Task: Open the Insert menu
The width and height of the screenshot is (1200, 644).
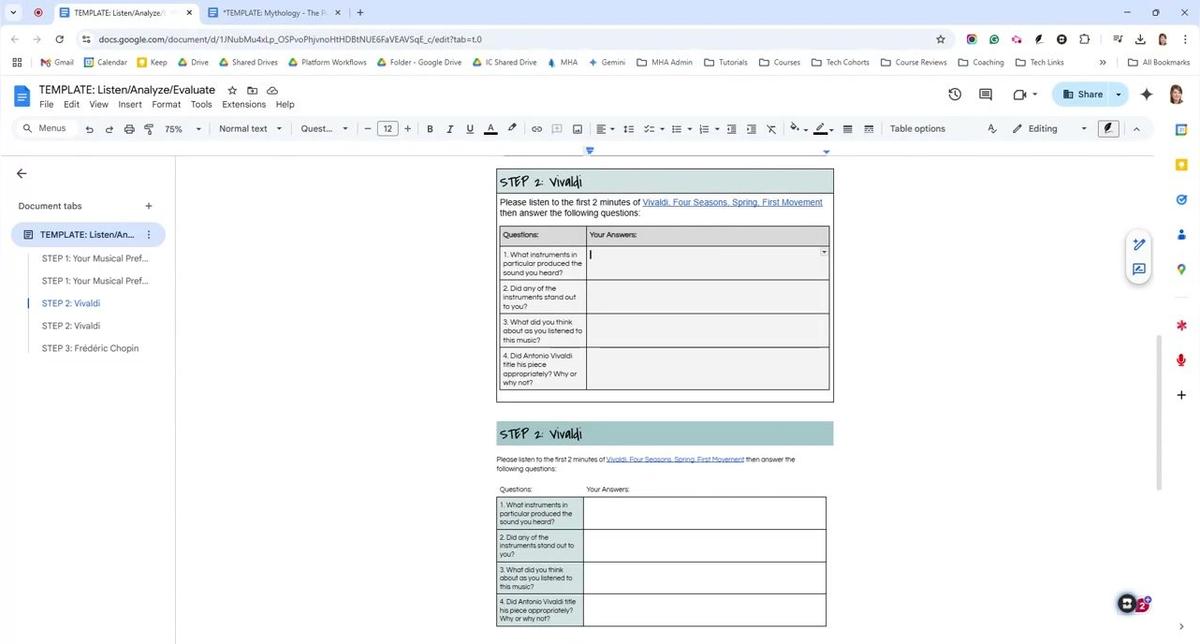Action: click(x=130, y=104)
